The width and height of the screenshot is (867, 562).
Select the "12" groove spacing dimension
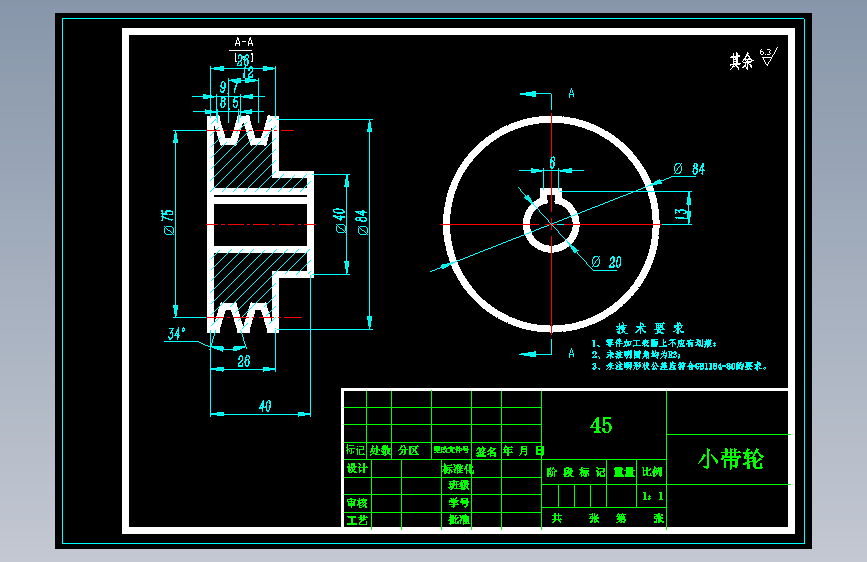pos(248,72)
